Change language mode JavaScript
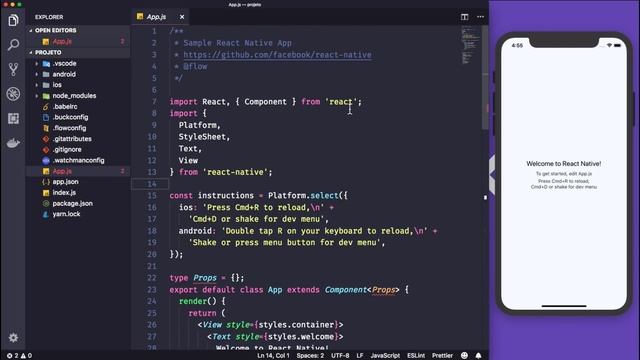The width and height of the screenshot is (640, 360). tap(385, 356)
